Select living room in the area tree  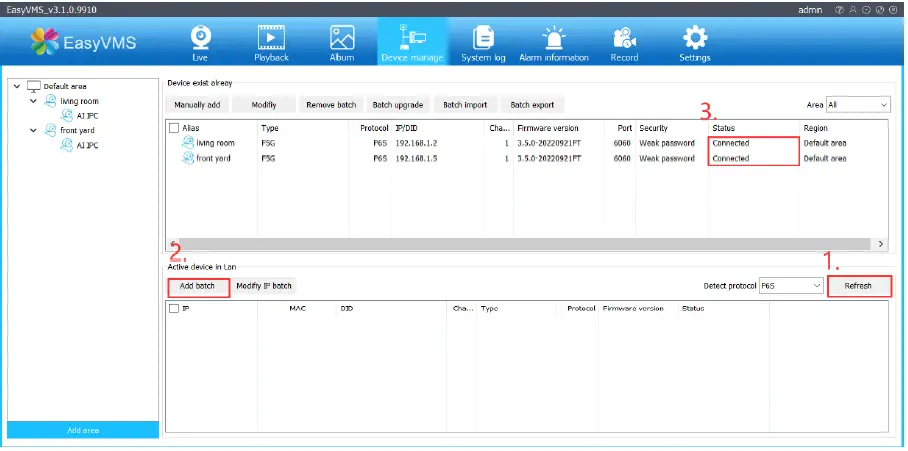(x=79, y=101)
